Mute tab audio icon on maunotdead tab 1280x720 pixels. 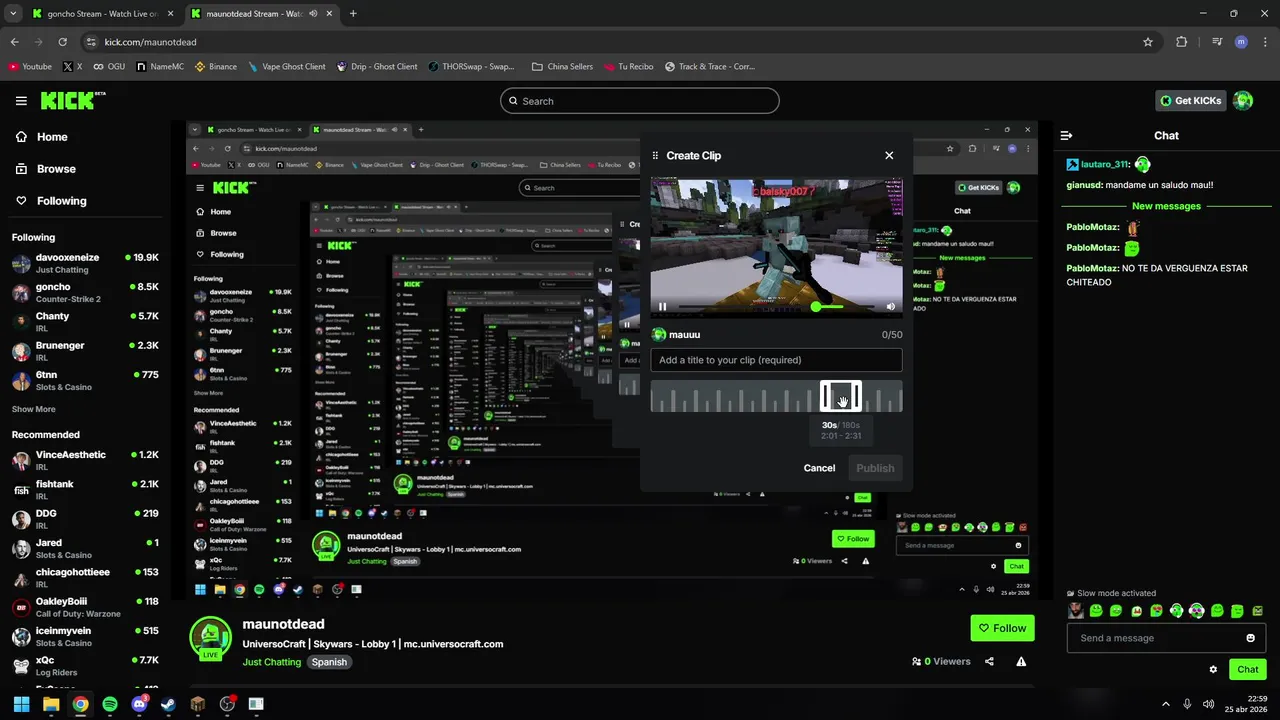[x=314, y=14]
